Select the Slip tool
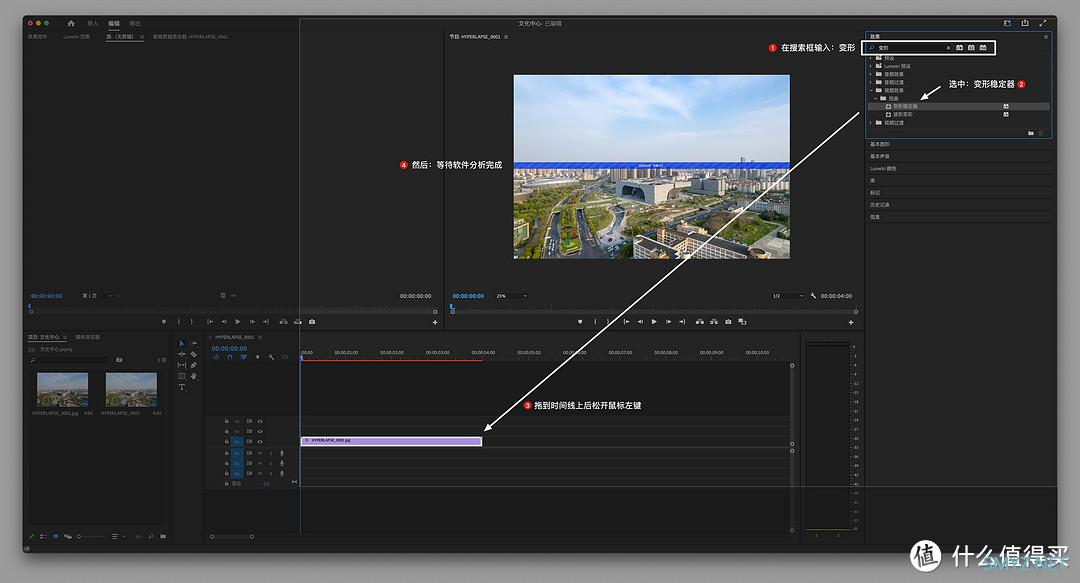 click(182, 365)
